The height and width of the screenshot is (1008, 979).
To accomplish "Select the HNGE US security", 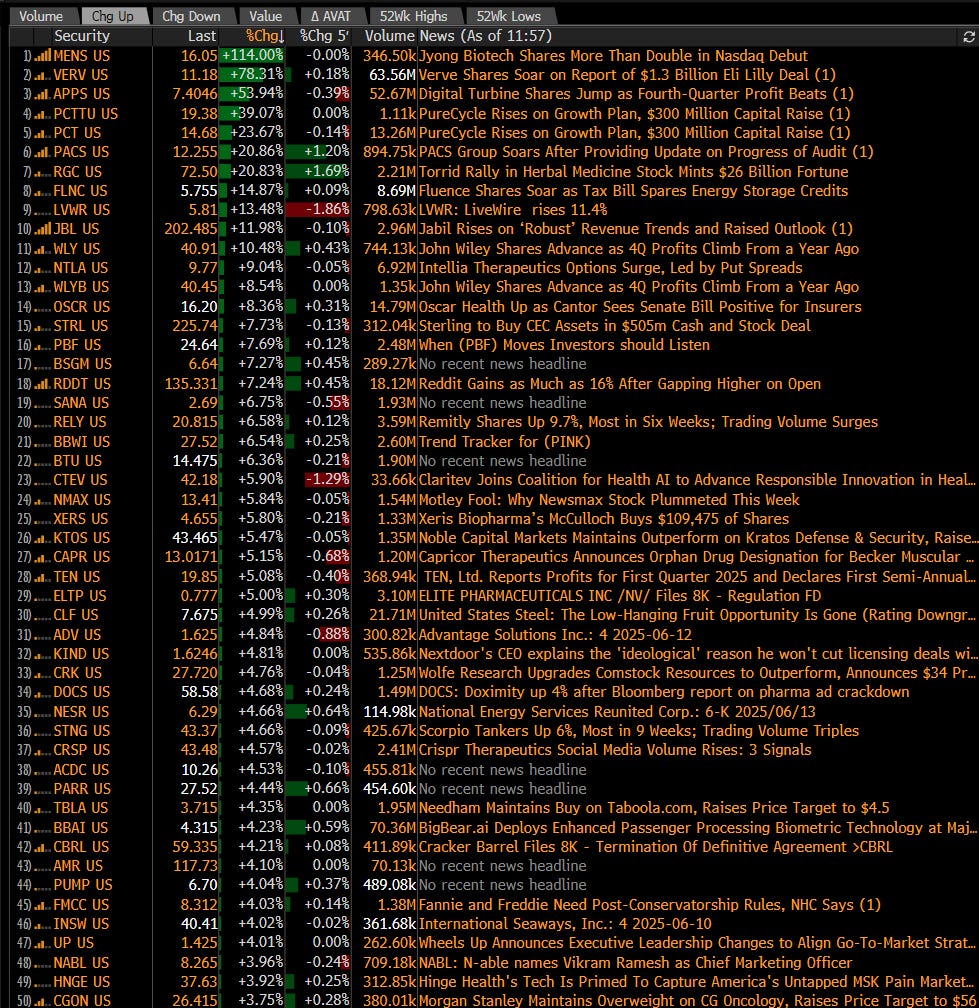I will [x=82, y=982].
